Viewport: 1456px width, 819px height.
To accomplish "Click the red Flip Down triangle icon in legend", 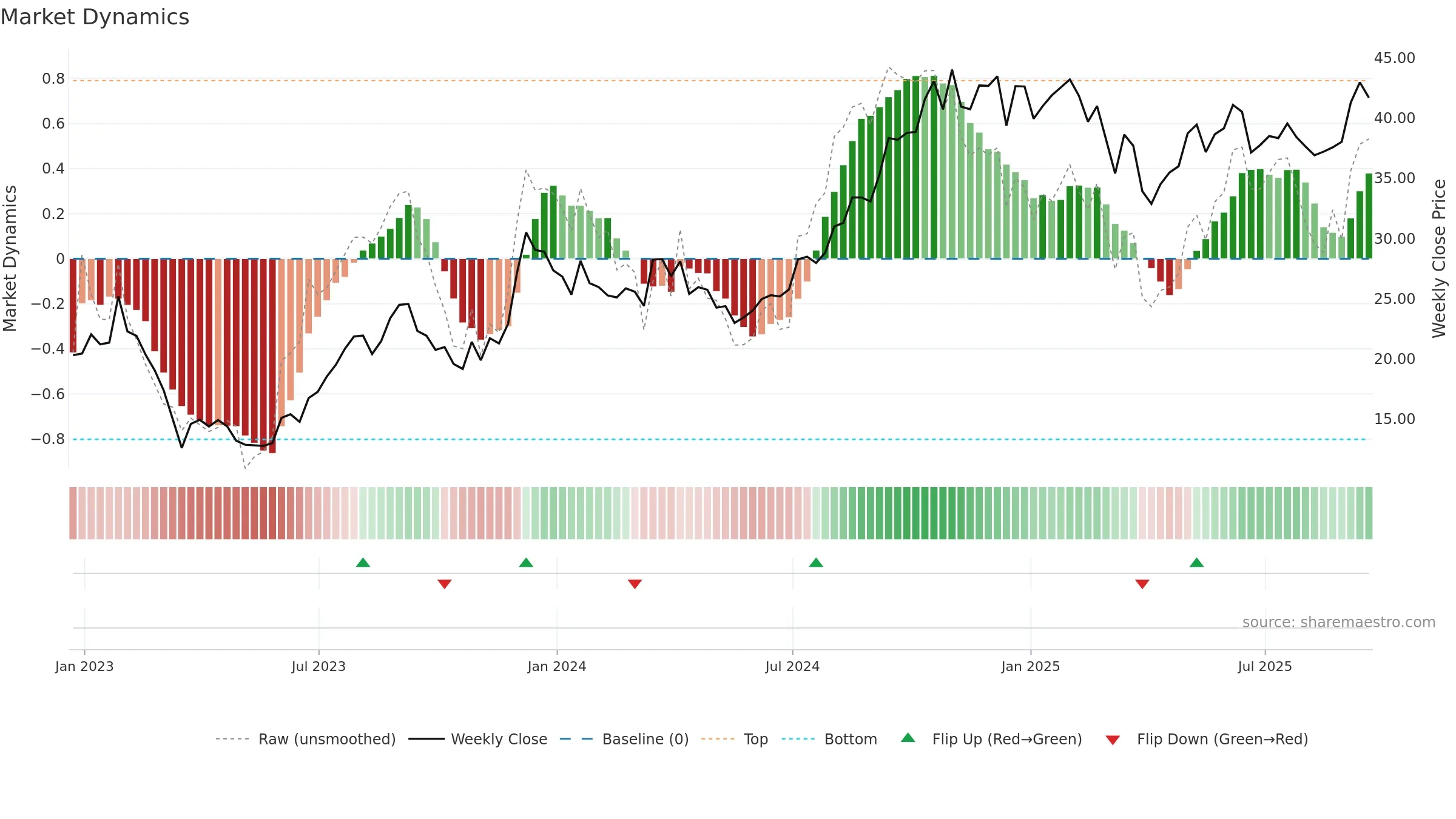I will 1113,740.
